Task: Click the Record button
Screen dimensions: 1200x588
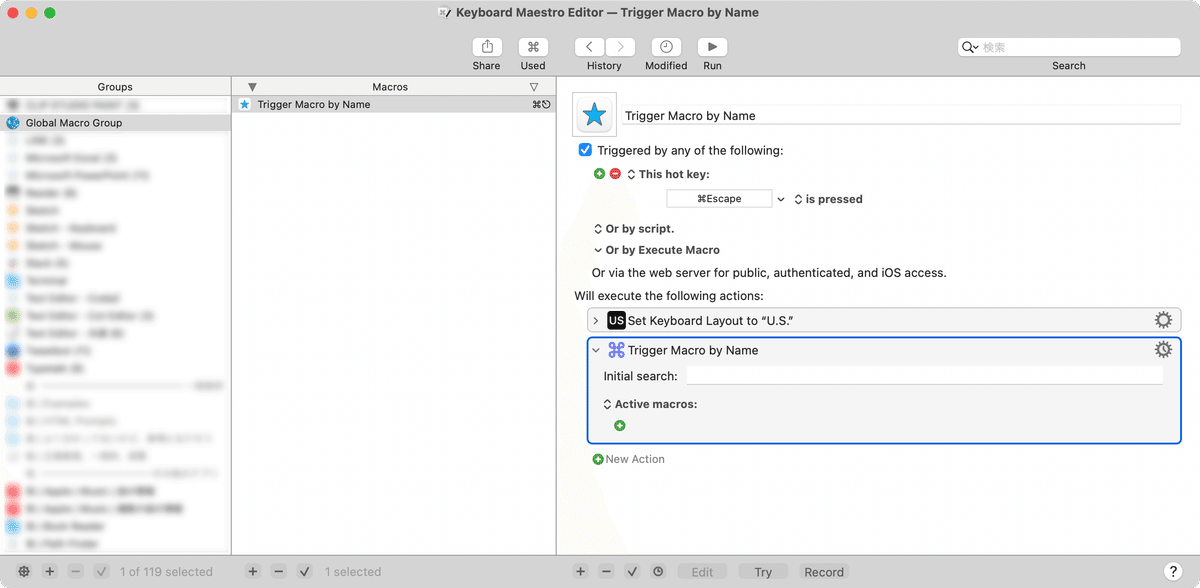Action: [824, 572]
